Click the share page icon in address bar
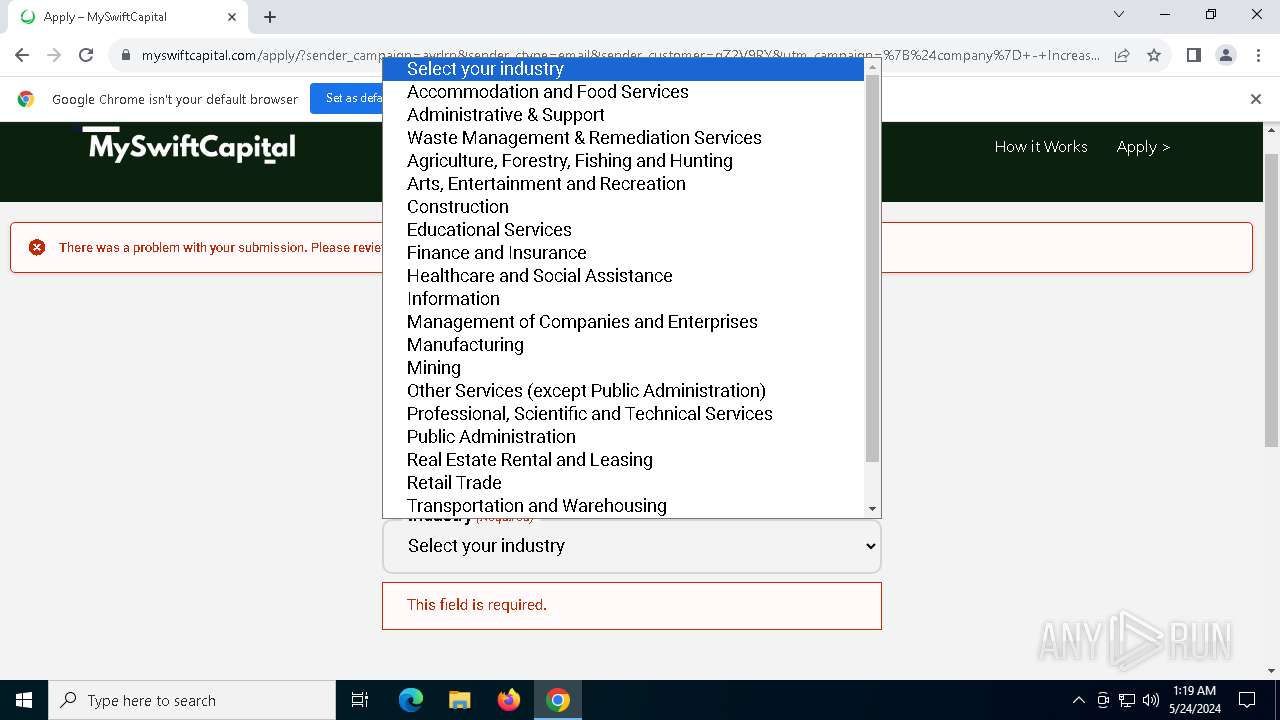 pos(1122,55)
